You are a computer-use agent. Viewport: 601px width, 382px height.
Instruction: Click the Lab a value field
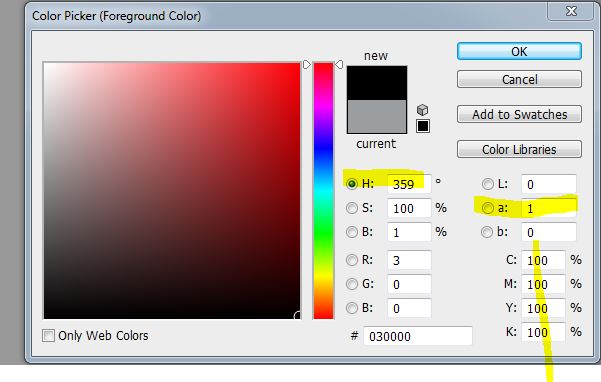tap(548, 208)
